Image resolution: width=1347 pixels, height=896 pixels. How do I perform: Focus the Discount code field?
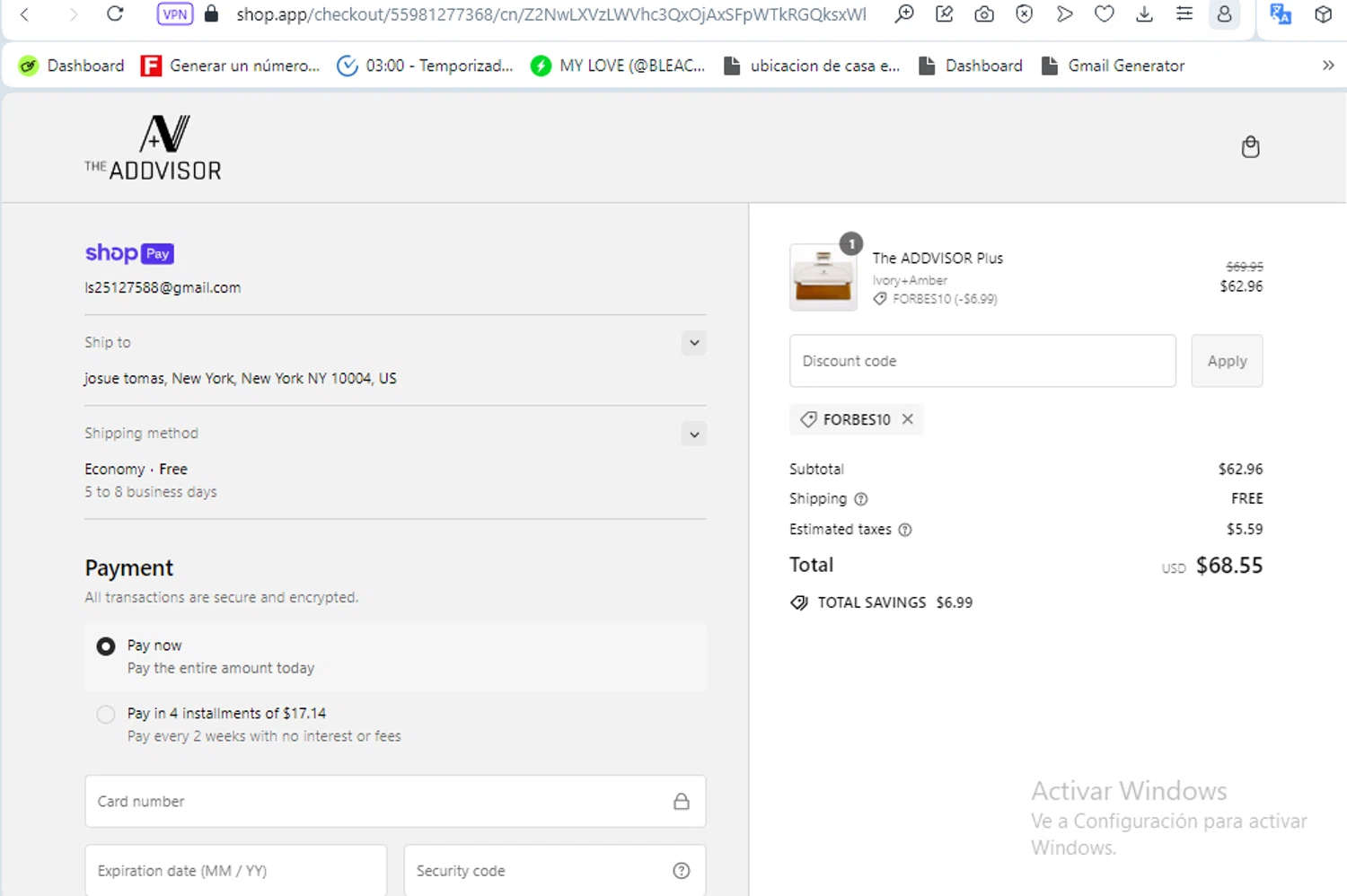pos(982,361)
